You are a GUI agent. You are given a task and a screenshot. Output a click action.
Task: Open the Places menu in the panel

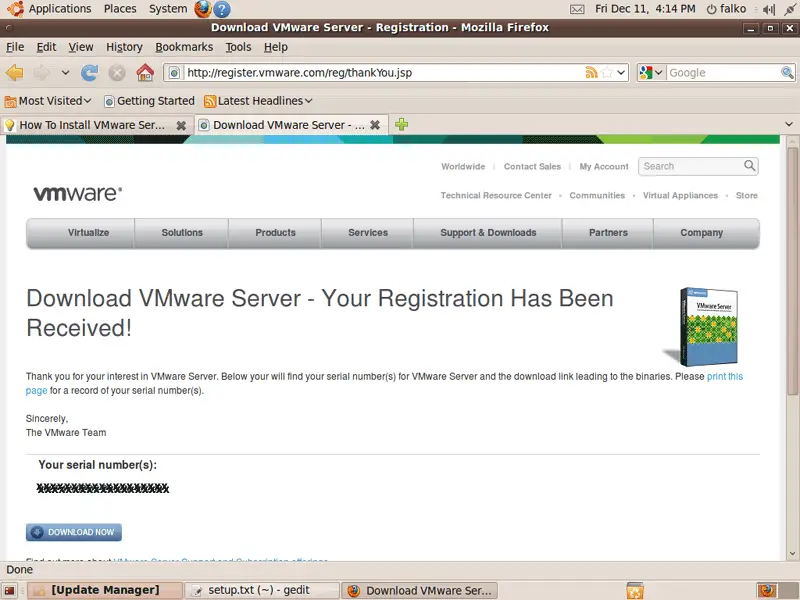pos(120,9)
